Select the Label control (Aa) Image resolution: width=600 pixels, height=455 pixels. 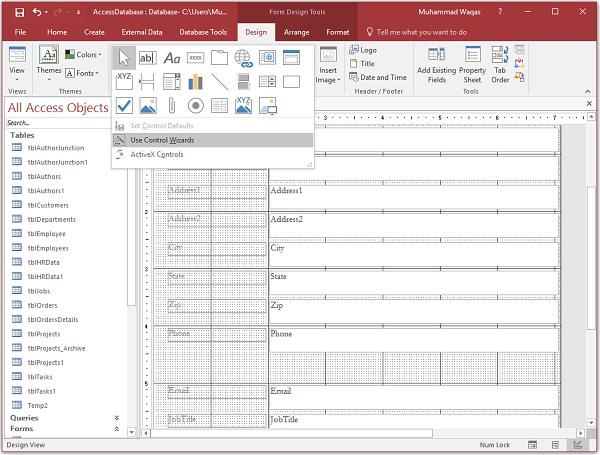tap(172, 58)
